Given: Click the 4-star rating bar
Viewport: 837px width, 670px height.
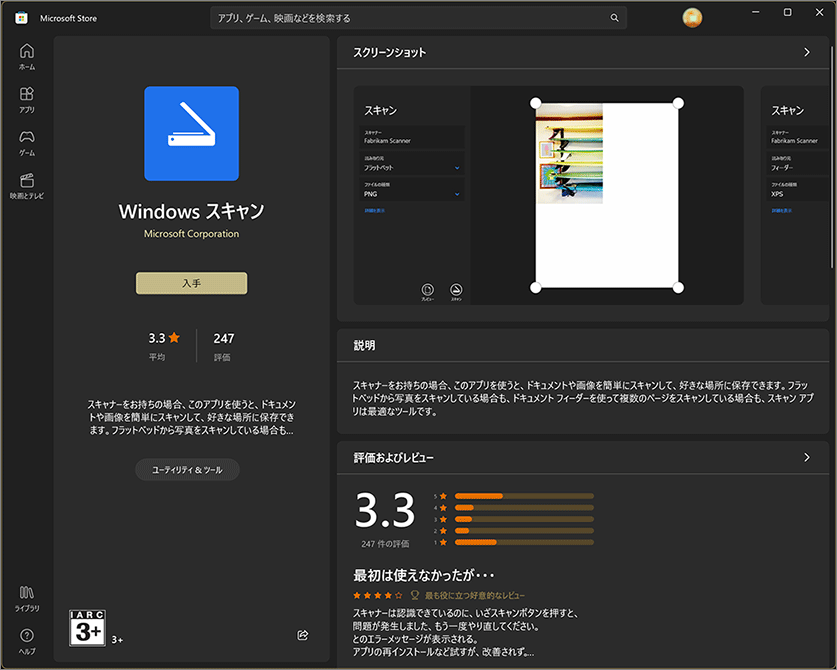Looking at the screenshot, I should coord(524,508).
